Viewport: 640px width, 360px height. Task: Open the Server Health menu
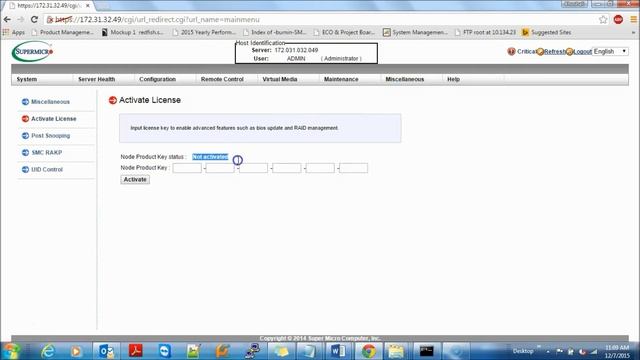(x=96, y=79)
